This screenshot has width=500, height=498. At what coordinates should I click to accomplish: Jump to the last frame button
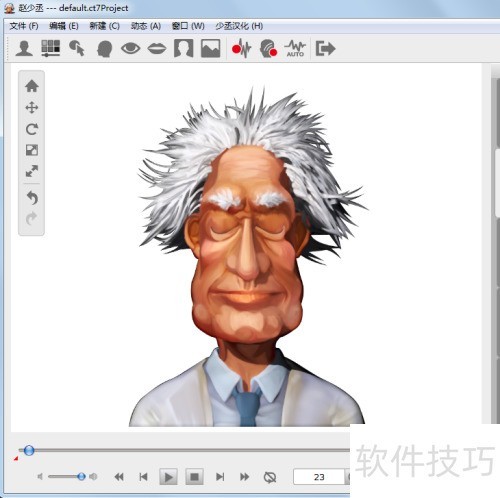point(220,477)
